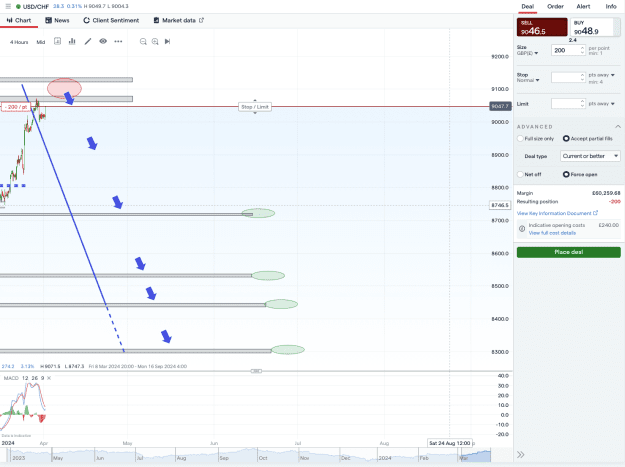This screenshot has height=467, width=625.
Task: Select the Deal ticket tab
Action: (527, 6)
